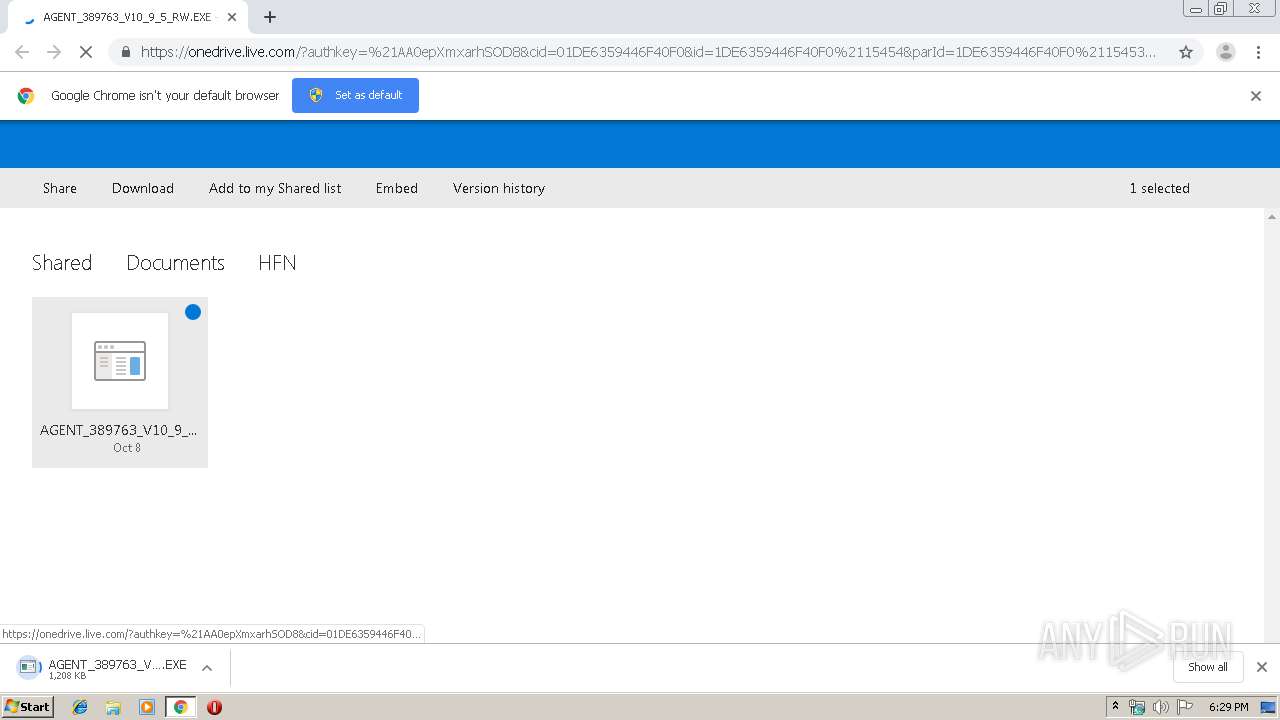Go back in browser history
The height and width of the screenshot is (720, 1280).
[22, 52]
